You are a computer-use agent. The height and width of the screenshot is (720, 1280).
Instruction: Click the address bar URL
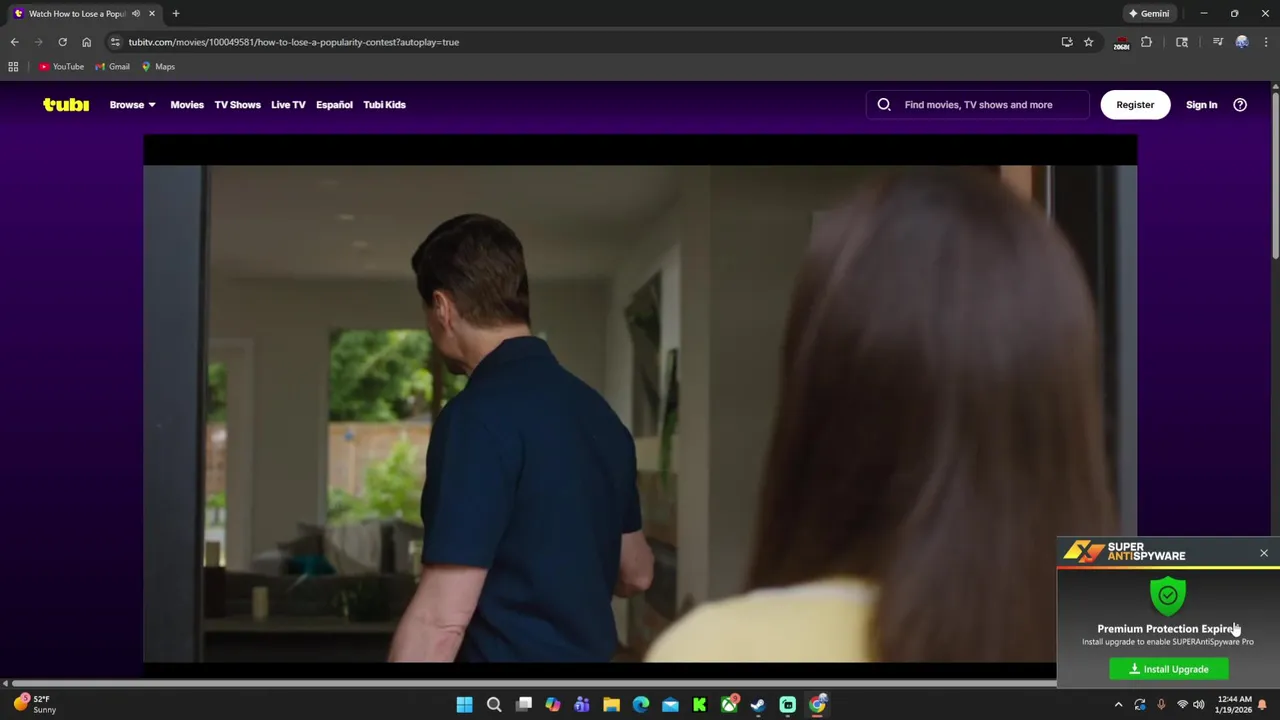pyautogui.click(x=294, y=42)
